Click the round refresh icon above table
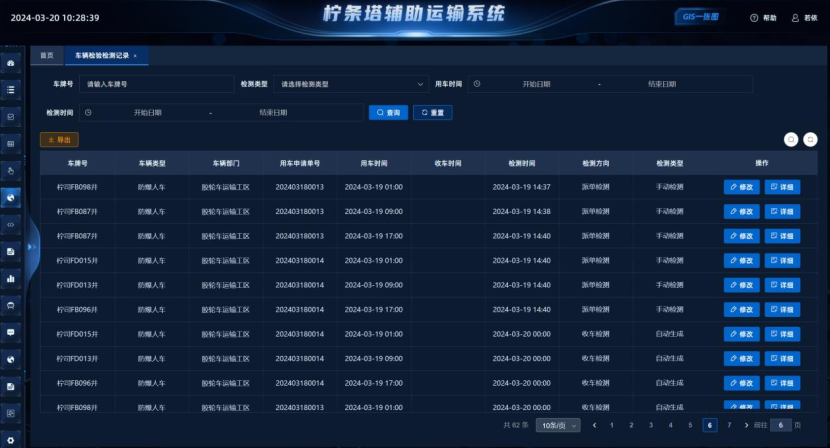Image resolution: width=830 pixels, height=448 pixels. pos(811,140)
